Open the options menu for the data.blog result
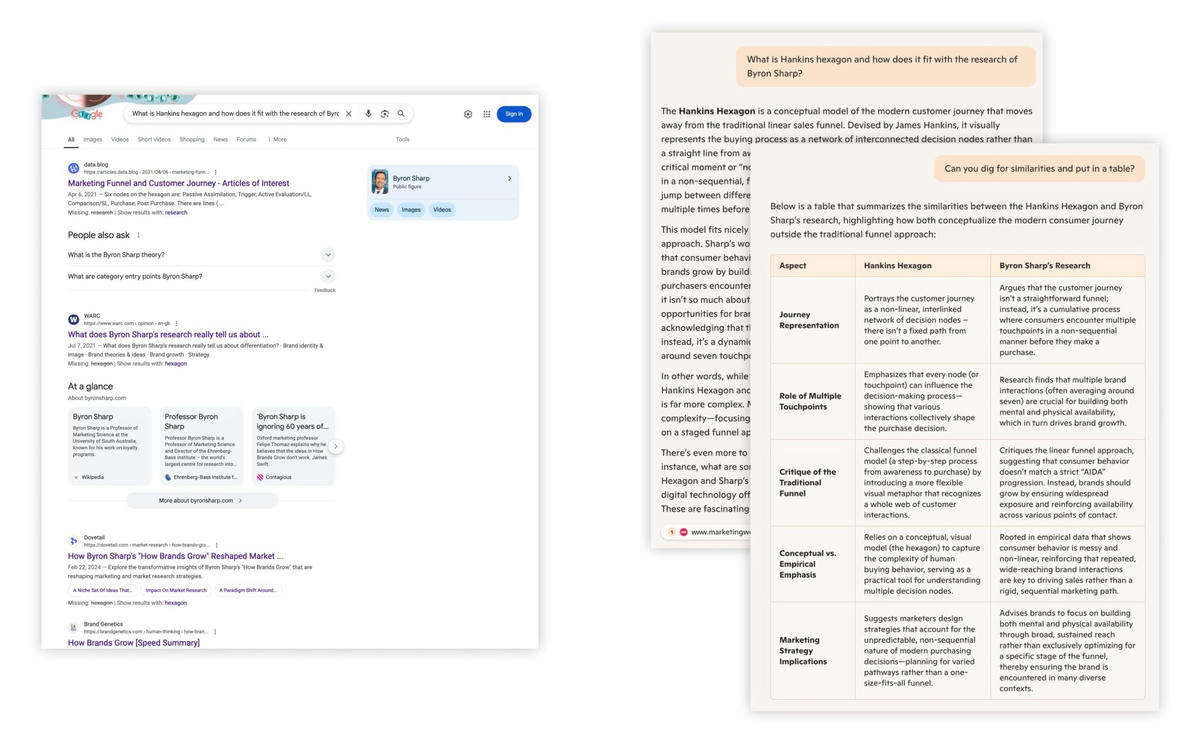Screen dimensions: 1200x739 (x=216, y=172)
